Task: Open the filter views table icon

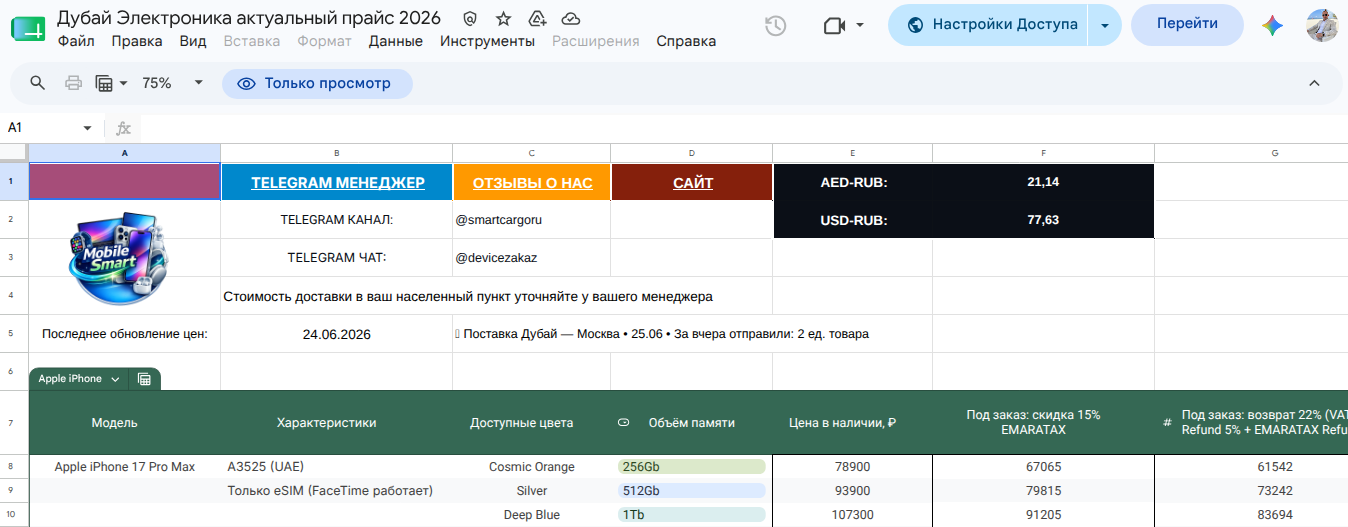Action: pyautogui.click(x=111, y=83)
